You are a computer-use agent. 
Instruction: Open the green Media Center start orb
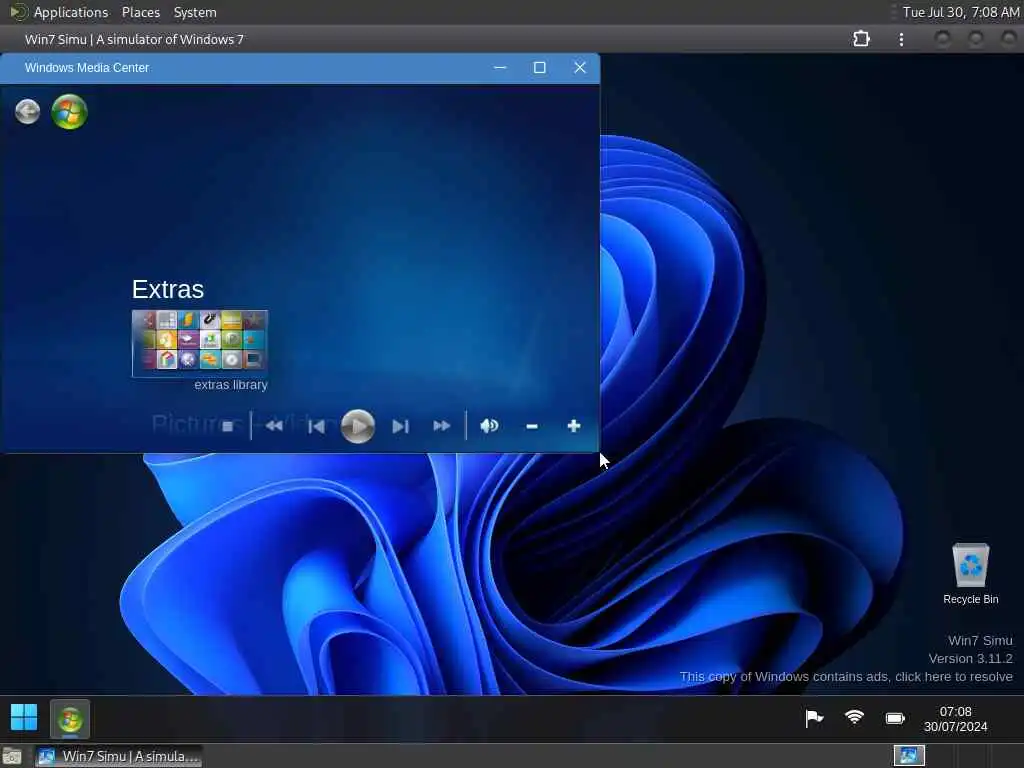pos(69,112)
